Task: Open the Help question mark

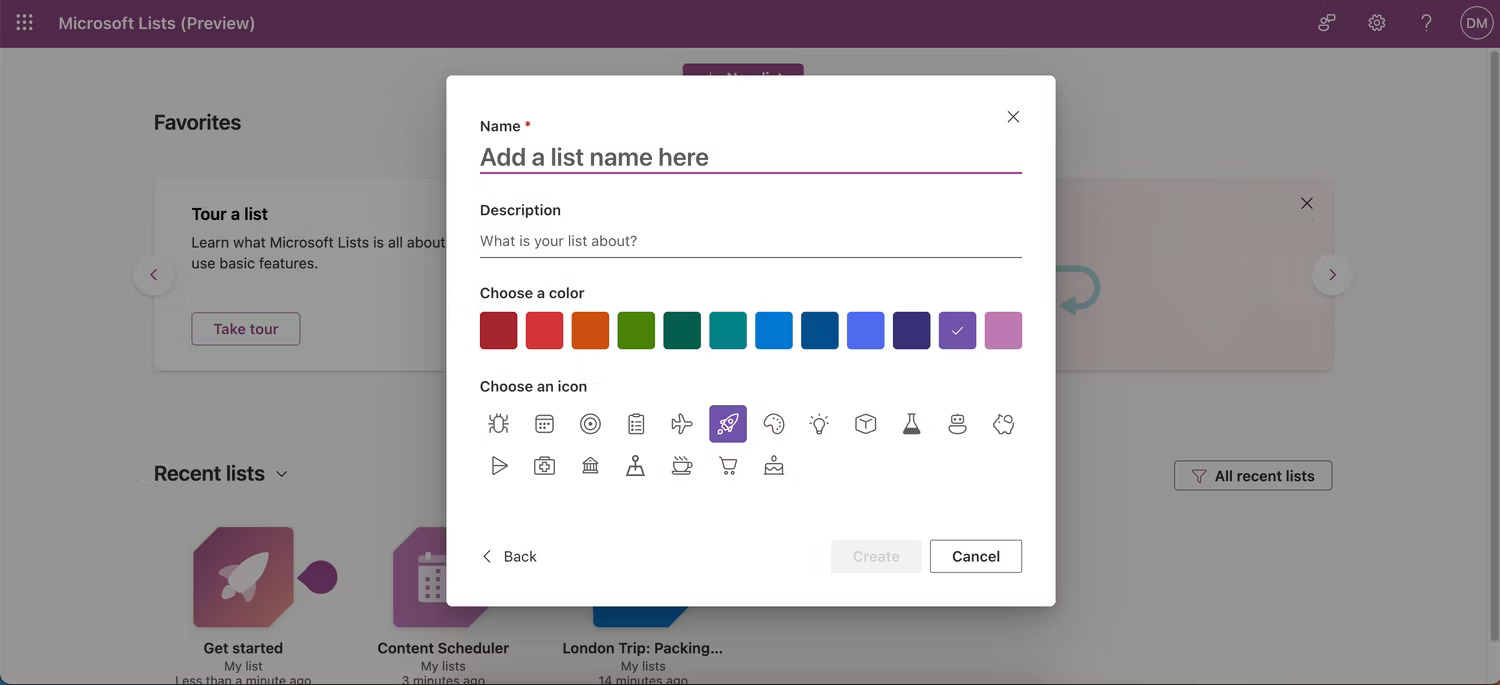Action: (x=1427, y=23)
